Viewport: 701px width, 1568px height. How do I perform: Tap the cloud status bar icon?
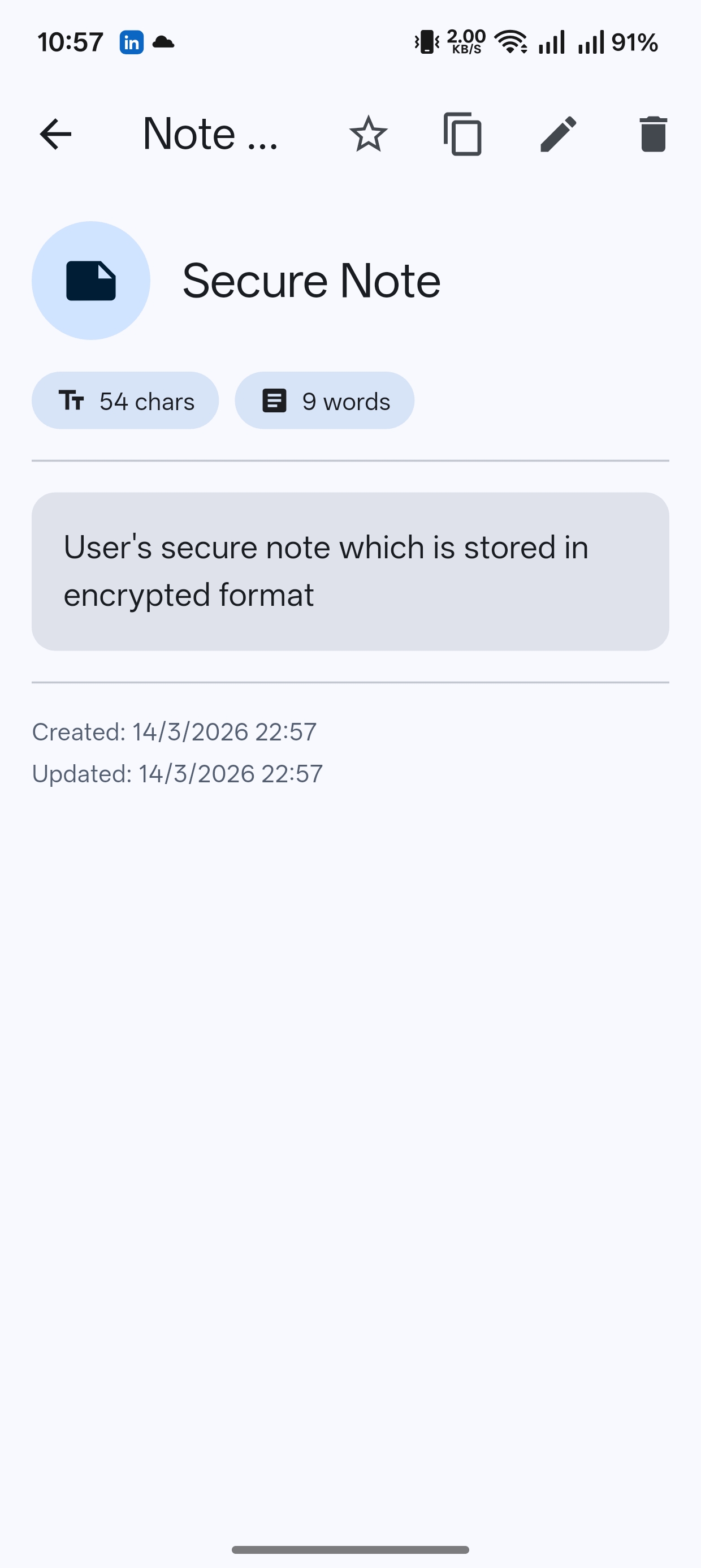tap(163, 42)
